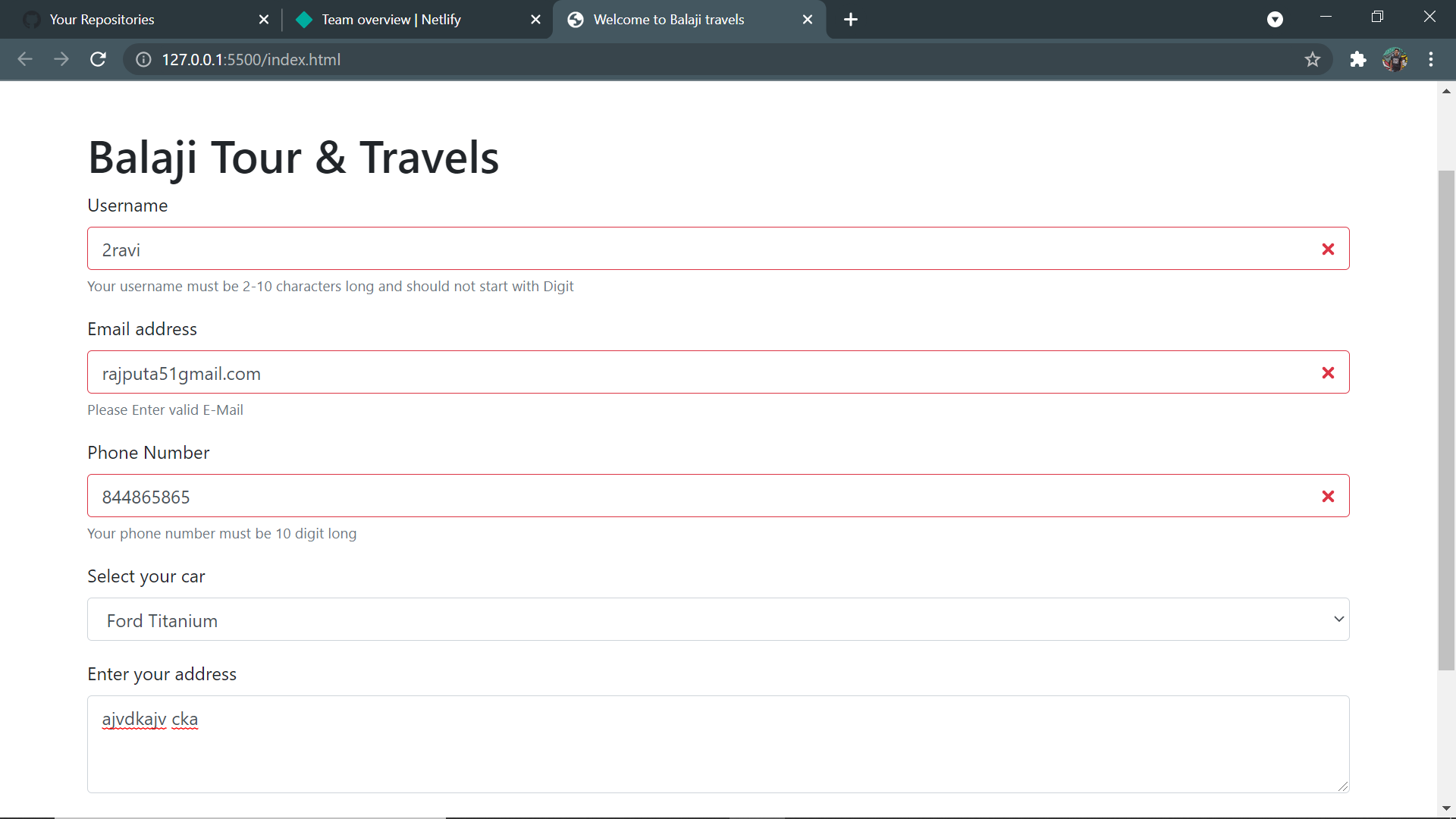
Task: Click the red X icon in Email field
Action: coord(1328,372)
